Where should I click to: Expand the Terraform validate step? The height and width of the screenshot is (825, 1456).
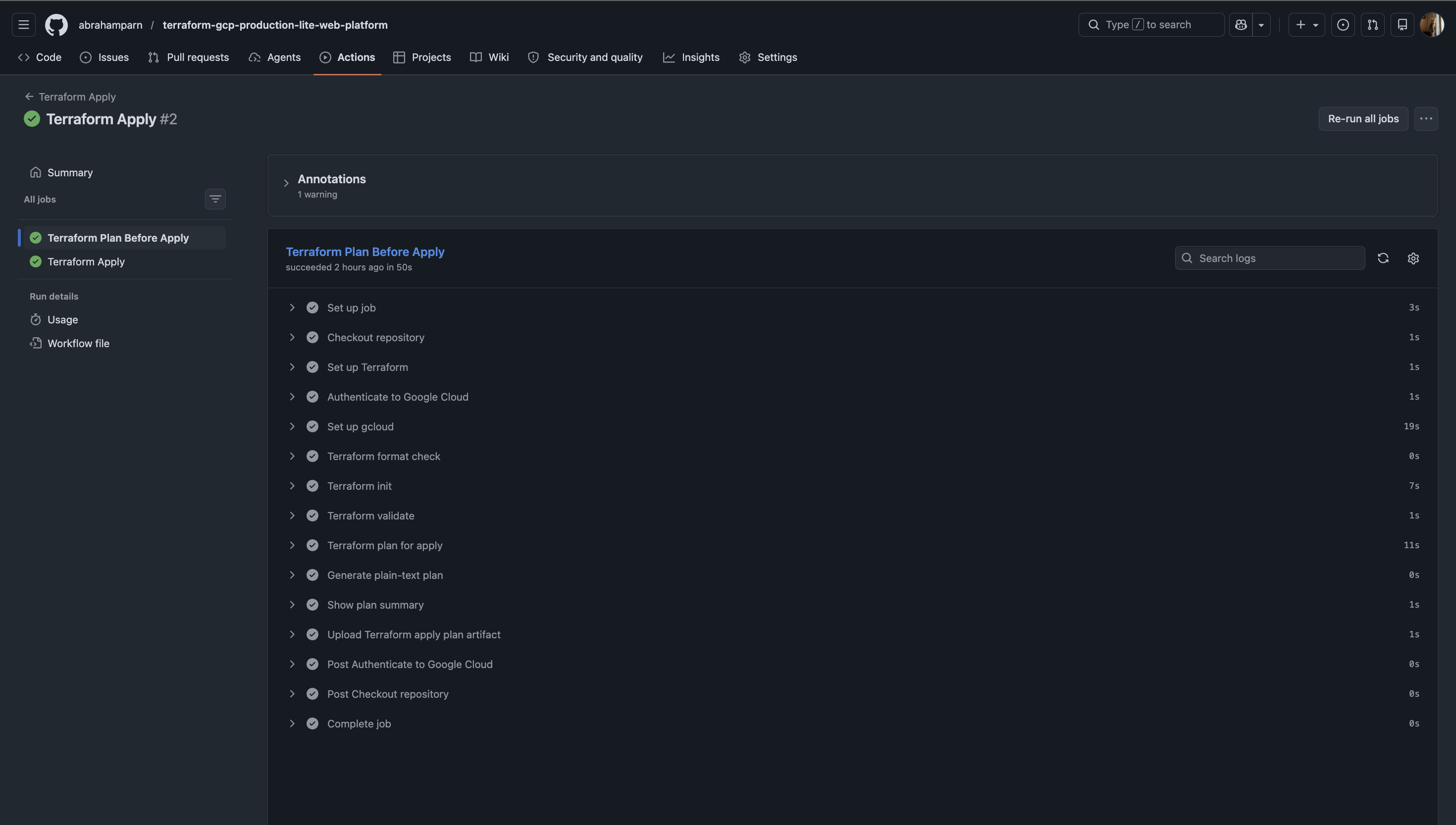tap(853, 516)
